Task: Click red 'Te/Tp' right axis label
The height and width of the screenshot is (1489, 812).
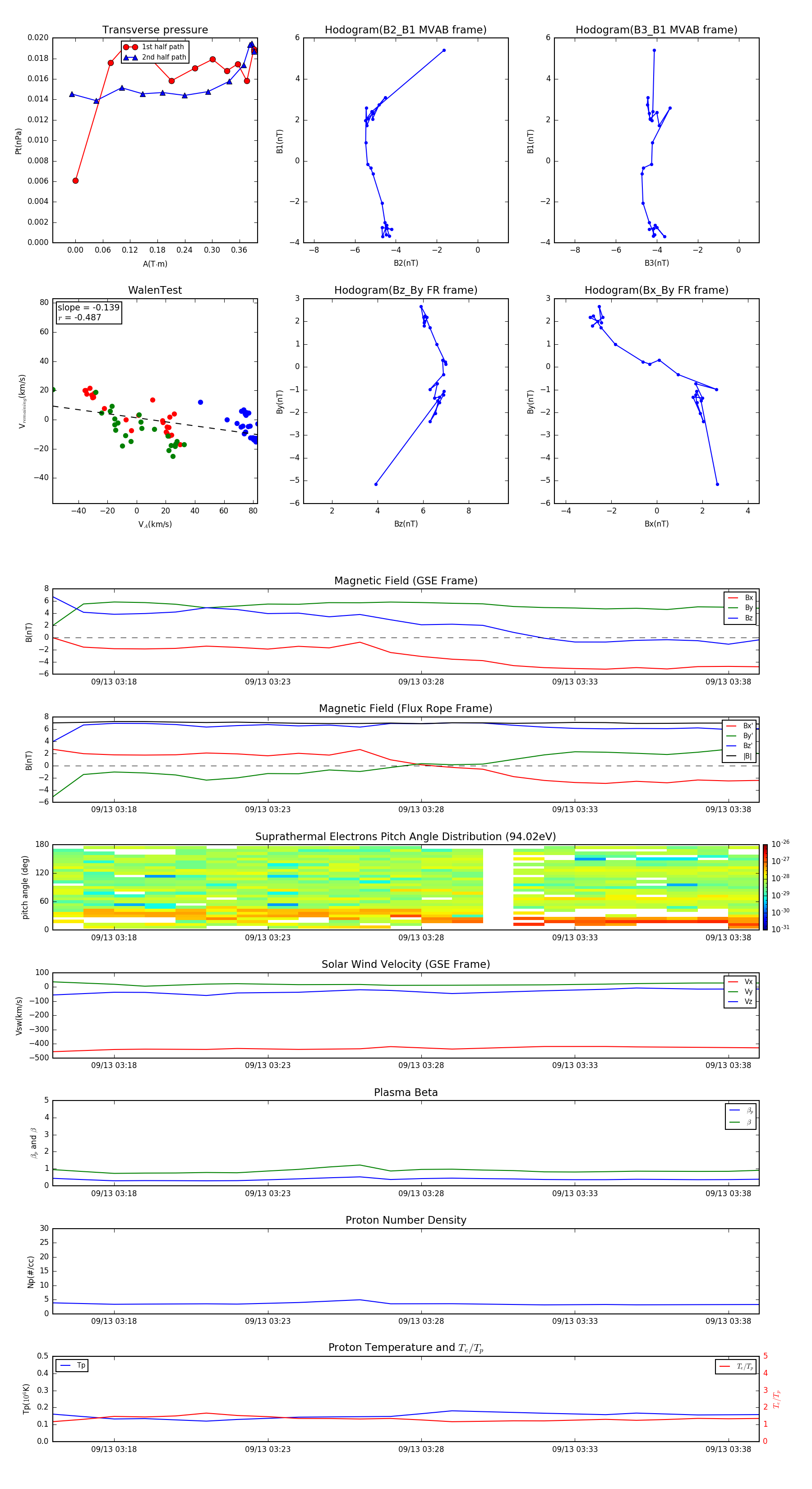Action: pyautogui.click(x=777, y=1399)
